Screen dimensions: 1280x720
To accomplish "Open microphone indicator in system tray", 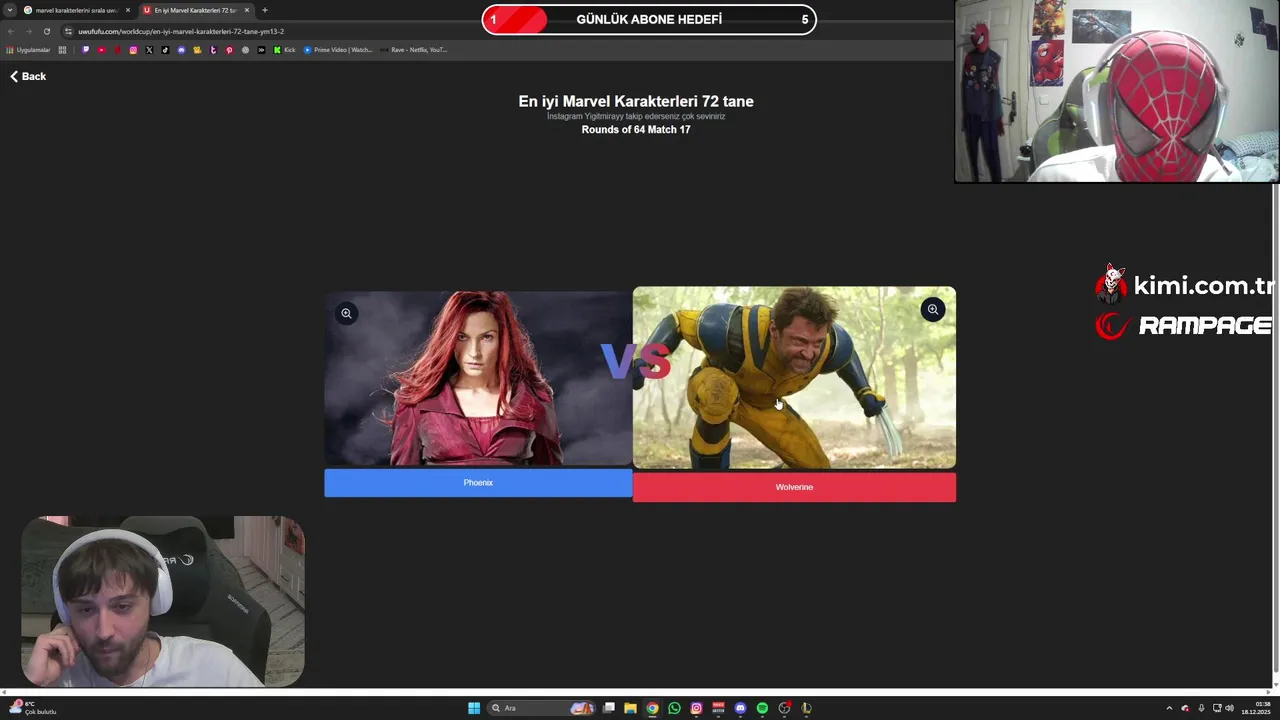I will click(x=1201, y=708).
